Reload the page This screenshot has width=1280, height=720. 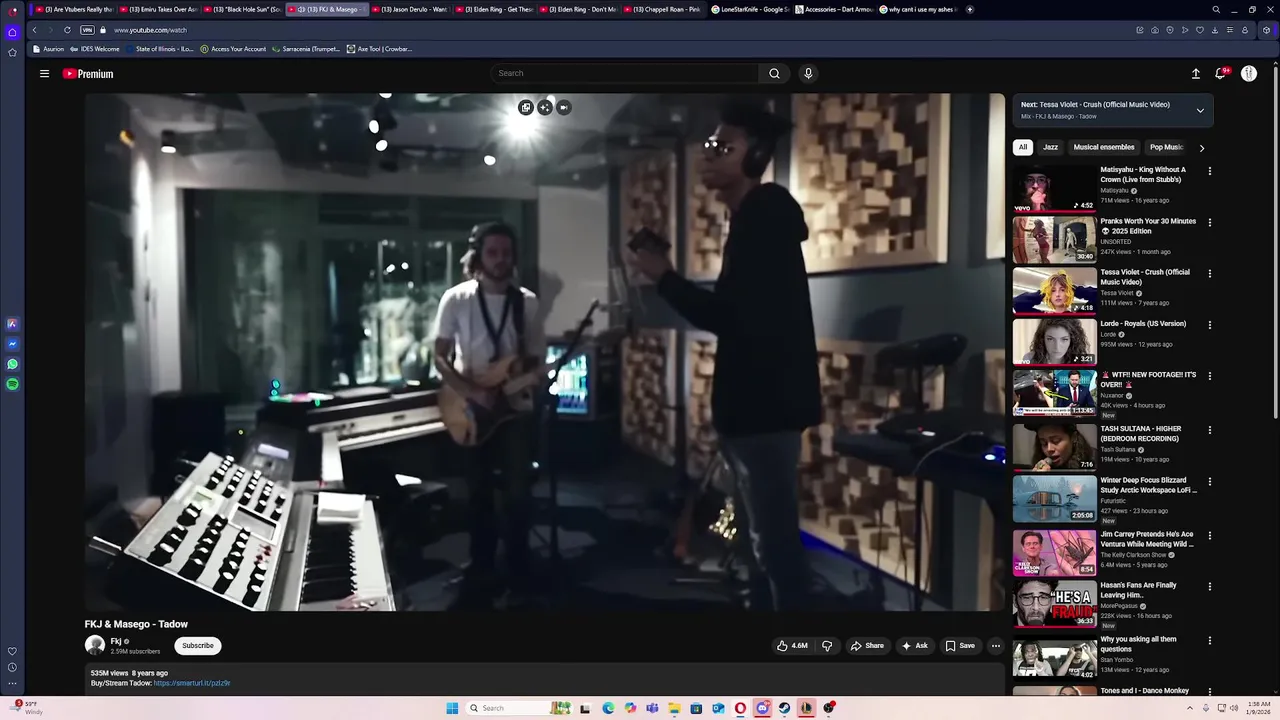pyautogui.click(x=67, y=30)
